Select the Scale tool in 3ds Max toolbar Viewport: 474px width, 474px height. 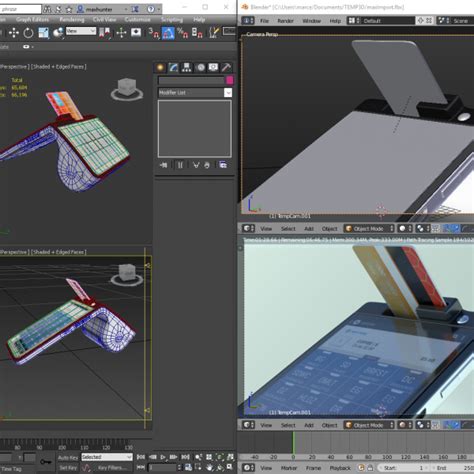tap(43, 33)
